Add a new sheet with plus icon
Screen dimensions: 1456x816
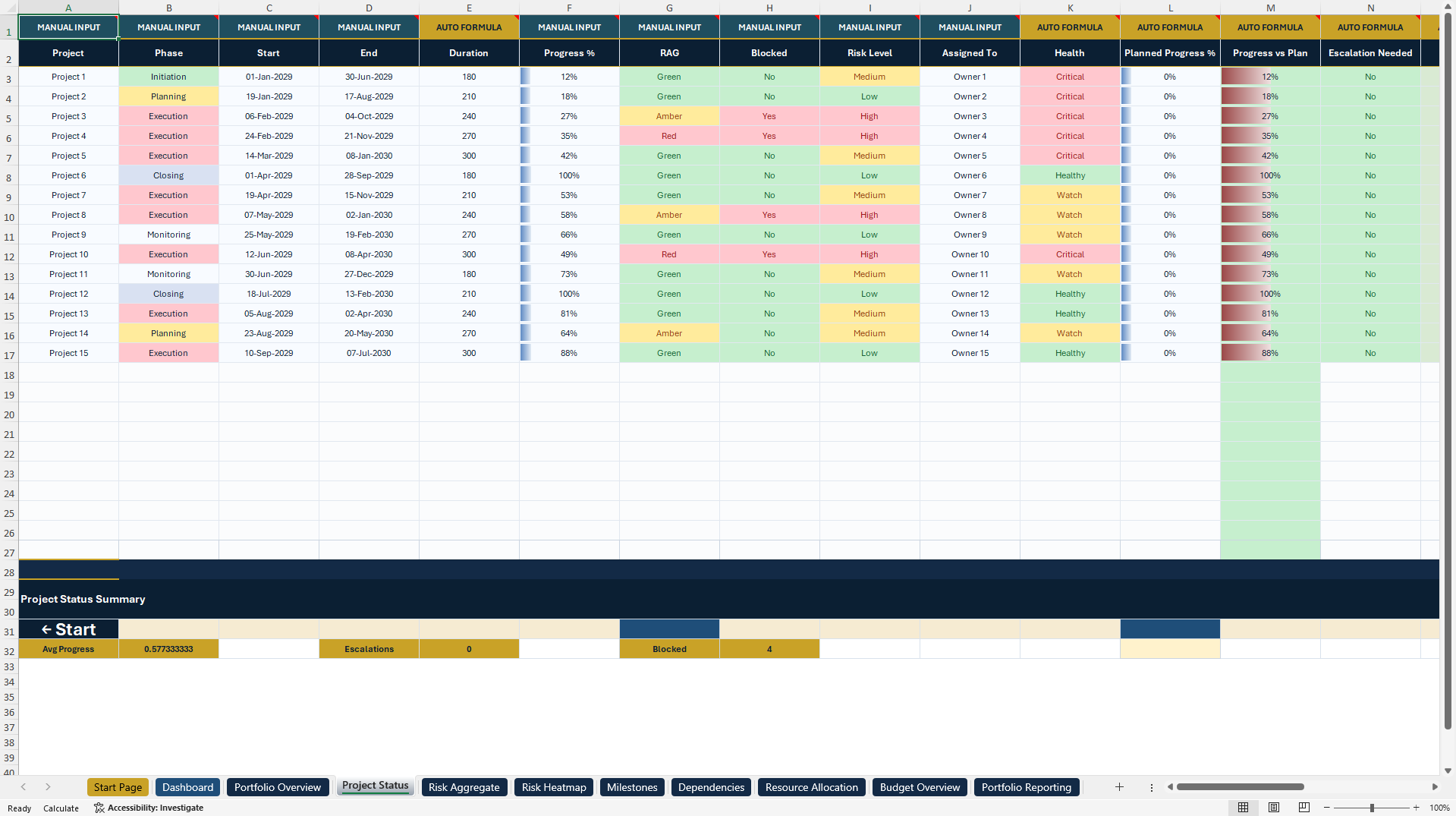[1119, 787]
